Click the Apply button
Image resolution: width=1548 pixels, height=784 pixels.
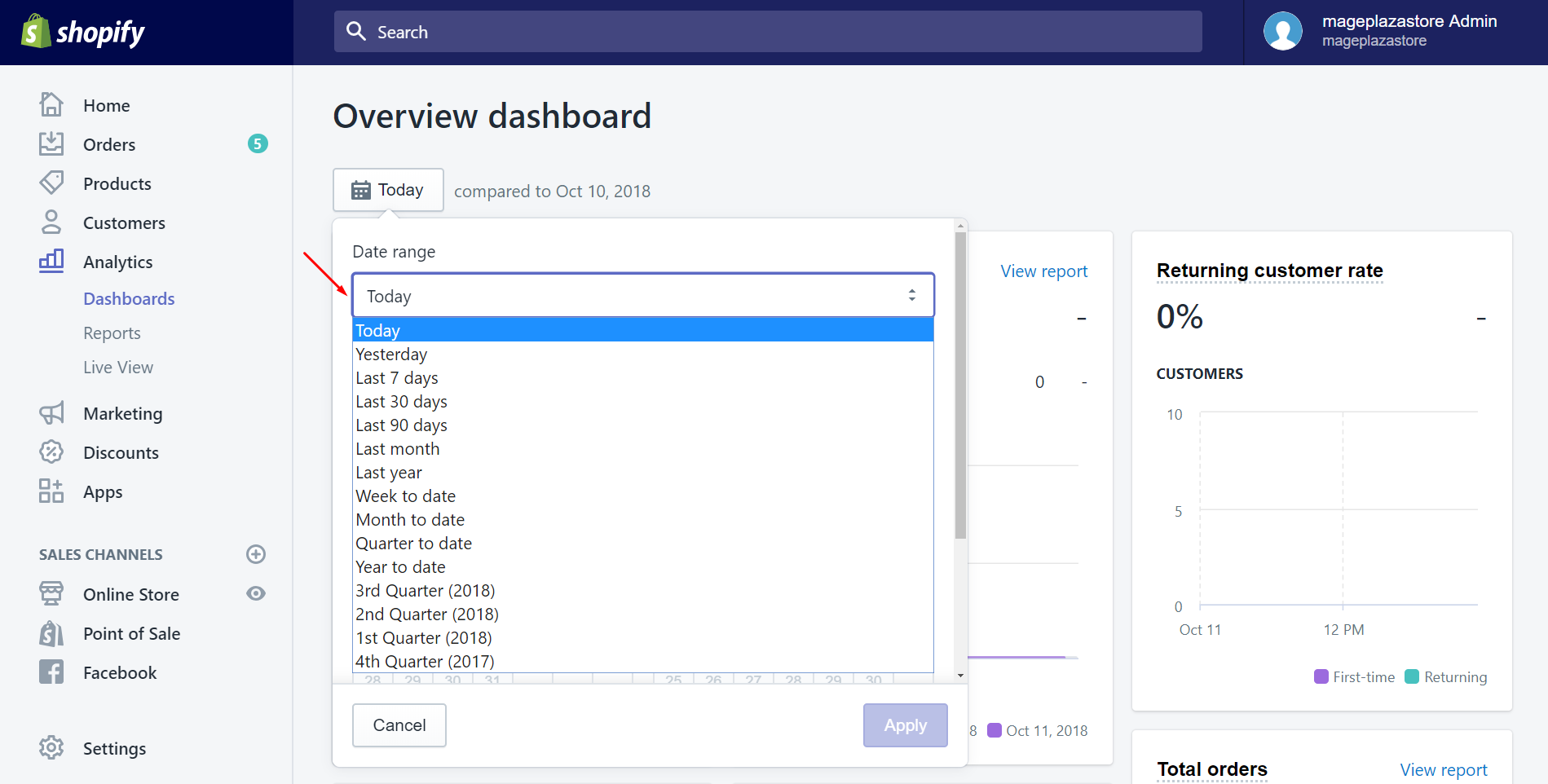(906, 725)
